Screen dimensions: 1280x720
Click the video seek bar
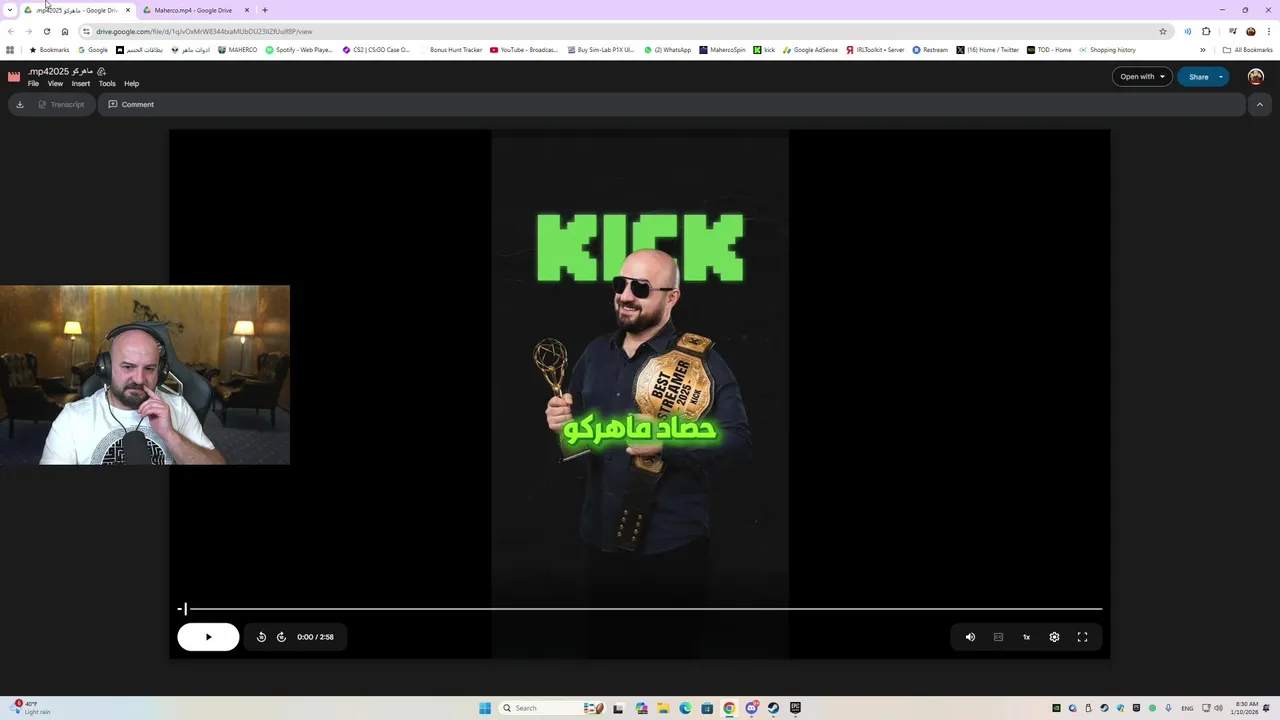point(640,608)
